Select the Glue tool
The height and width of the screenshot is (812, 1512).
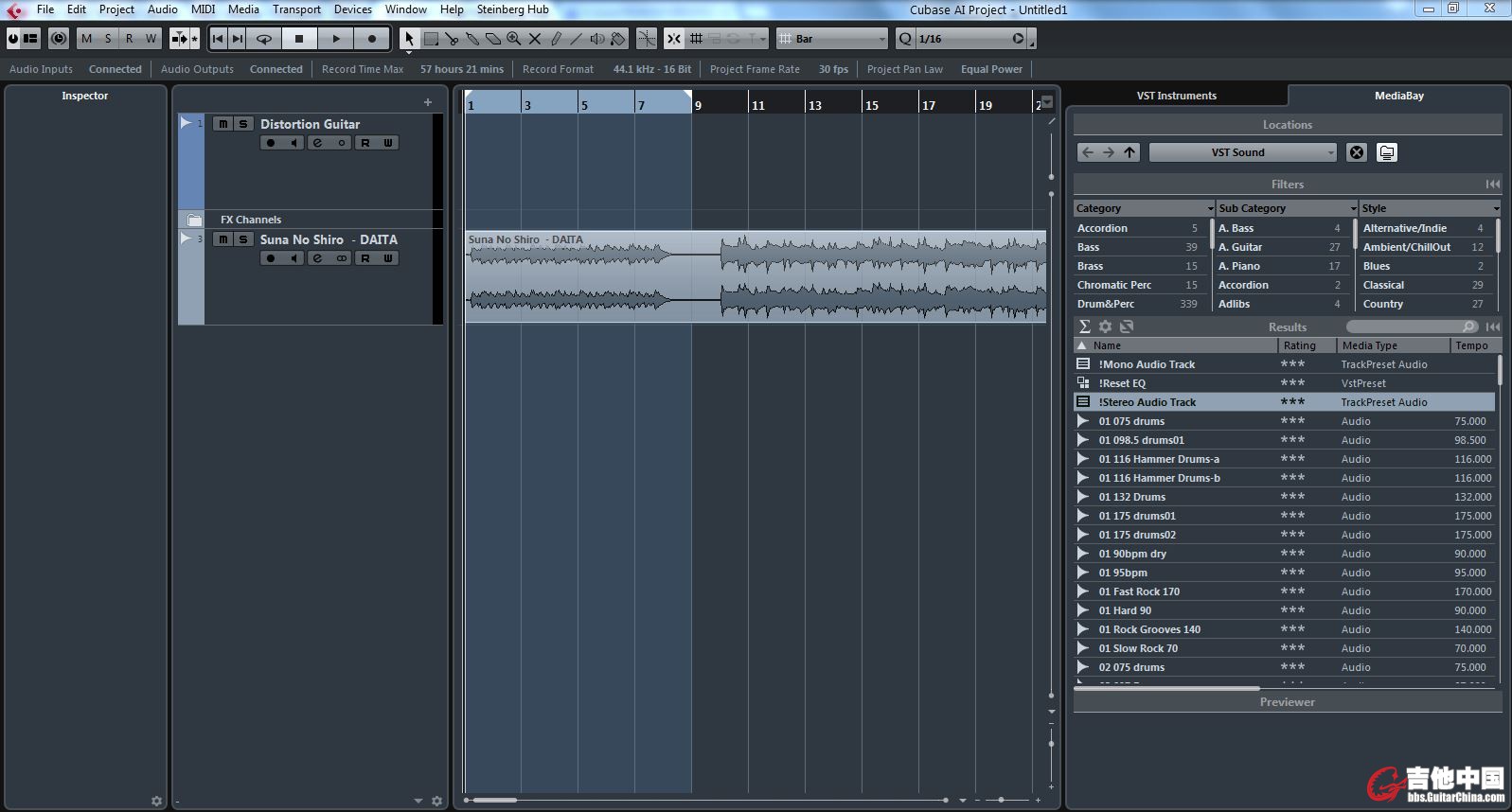click(472, 39)
